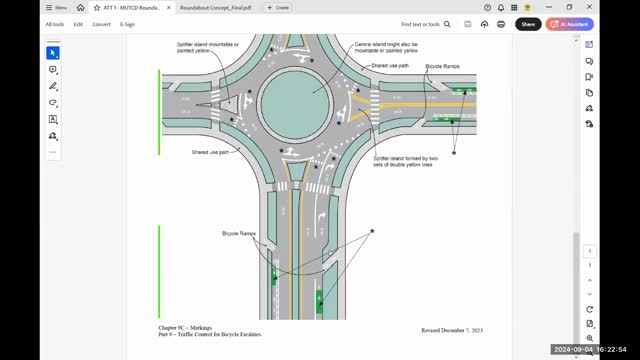This screenshot has width=640, height=360.
Task: Click the upper-right 'Bicycle Ramps' label
Action: coord(442,66)
